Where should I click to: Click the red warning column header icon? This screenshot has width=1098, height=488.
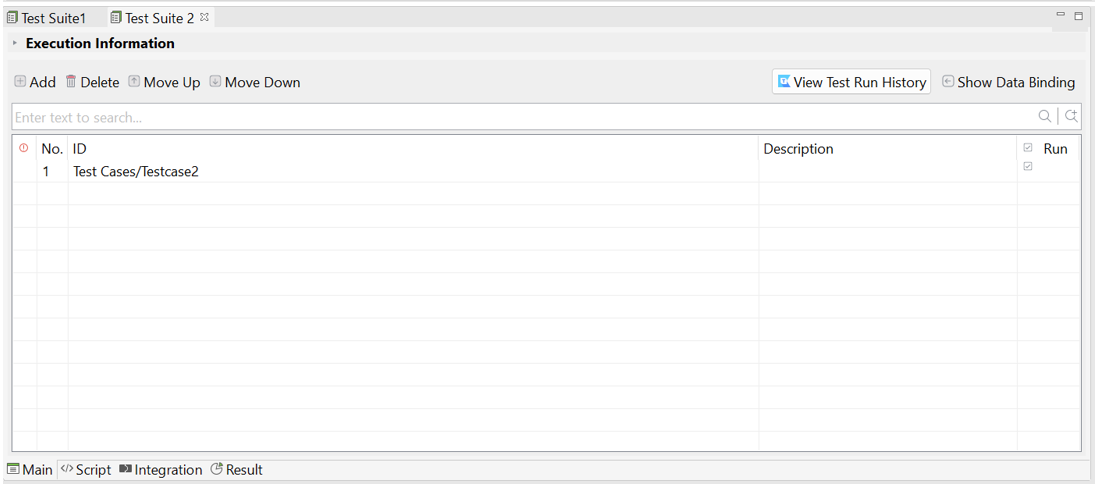click(x=24, y=148)
